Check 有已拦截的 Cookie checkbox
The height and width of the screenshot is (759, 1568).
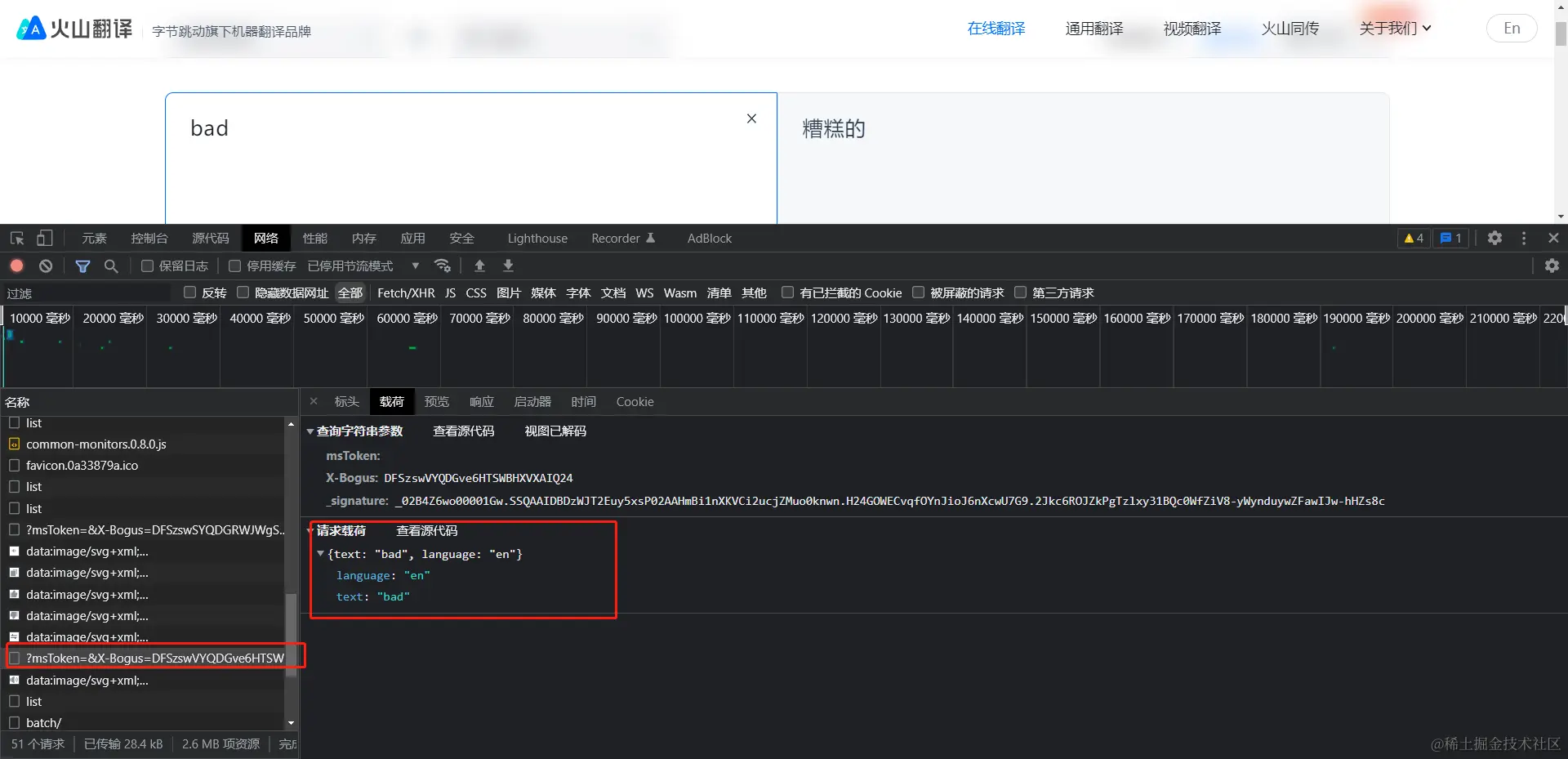pyautogui.click(x=787, y=292)
